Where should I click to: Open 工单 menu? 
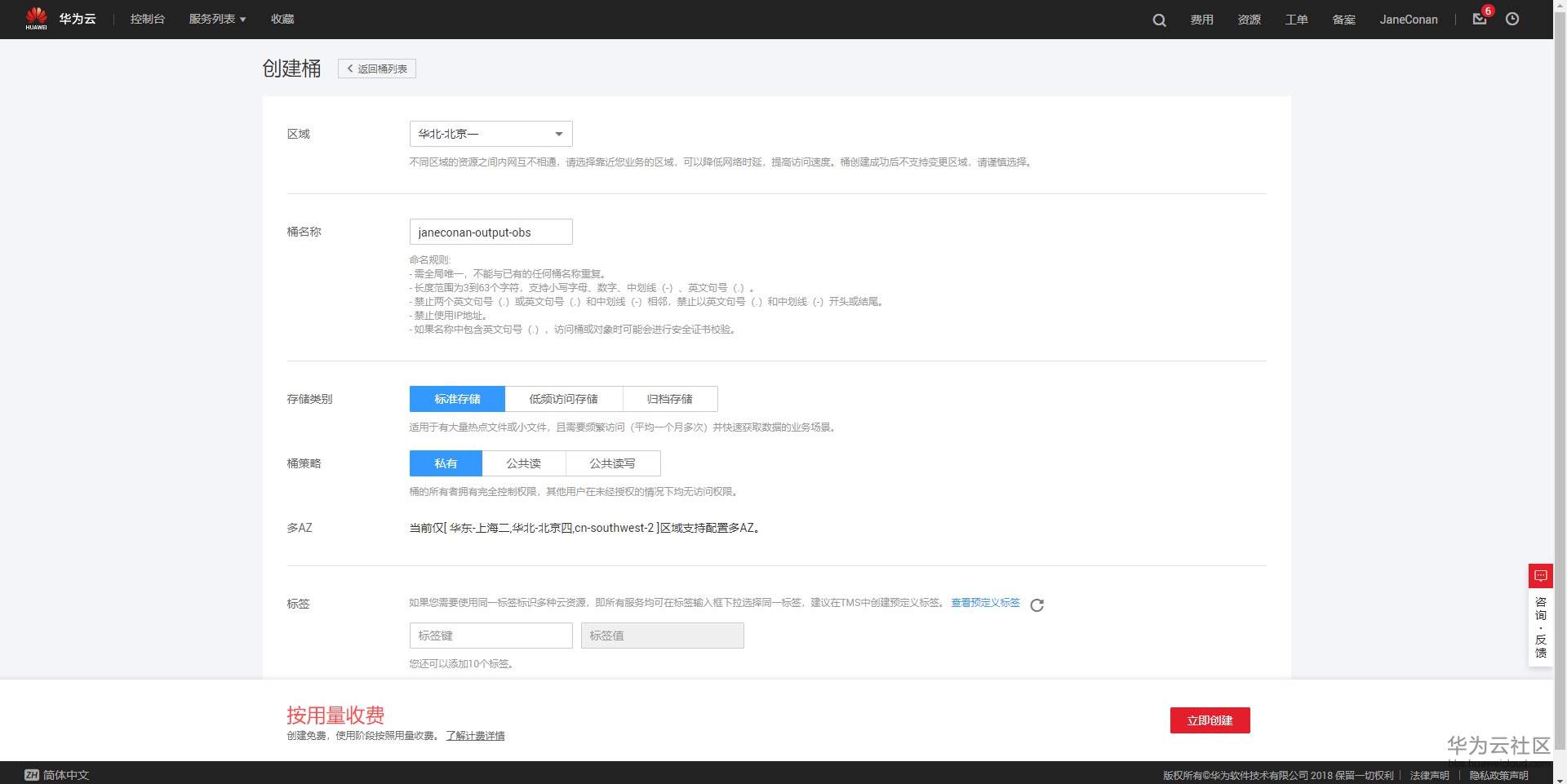(1296, 20)
